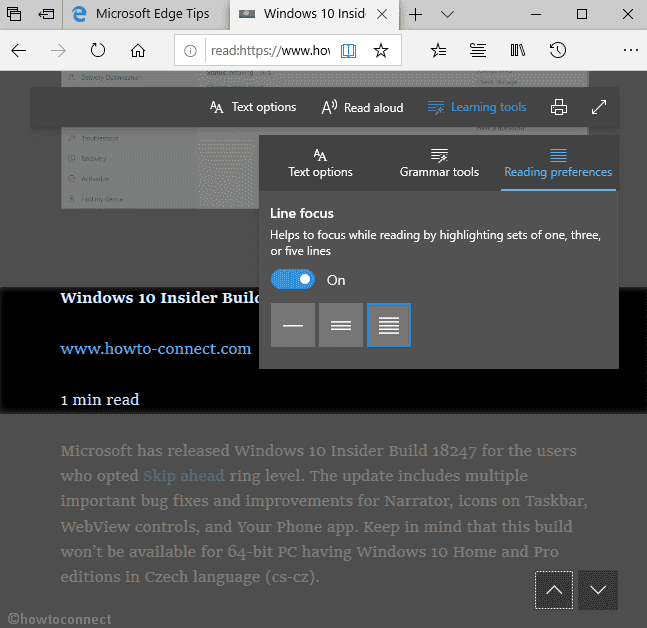Click the address bar URL field

click(x=270, y=50)
